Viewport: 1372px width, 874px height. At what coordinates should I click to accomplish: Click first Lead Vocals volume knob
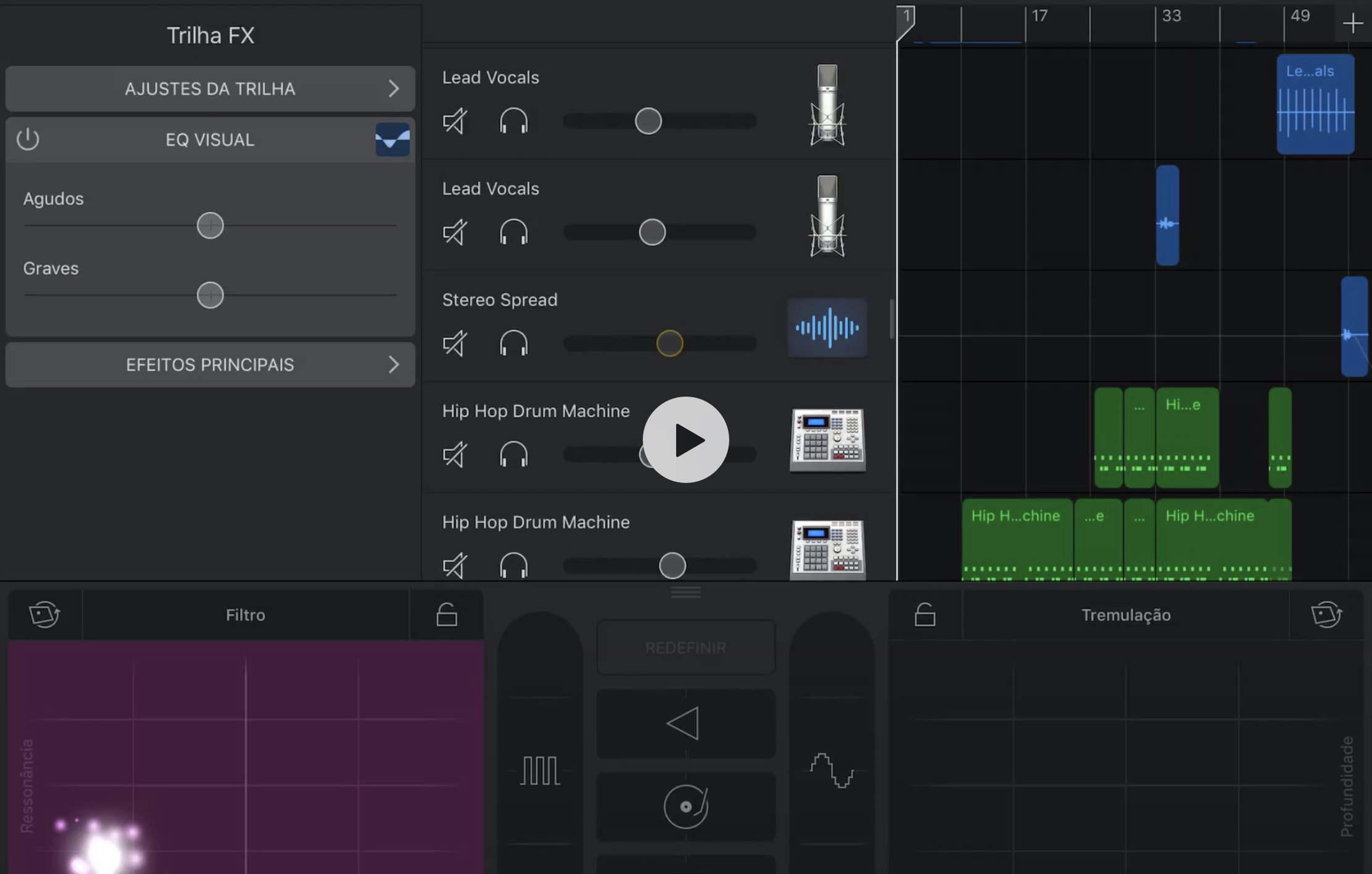[648, 121]
